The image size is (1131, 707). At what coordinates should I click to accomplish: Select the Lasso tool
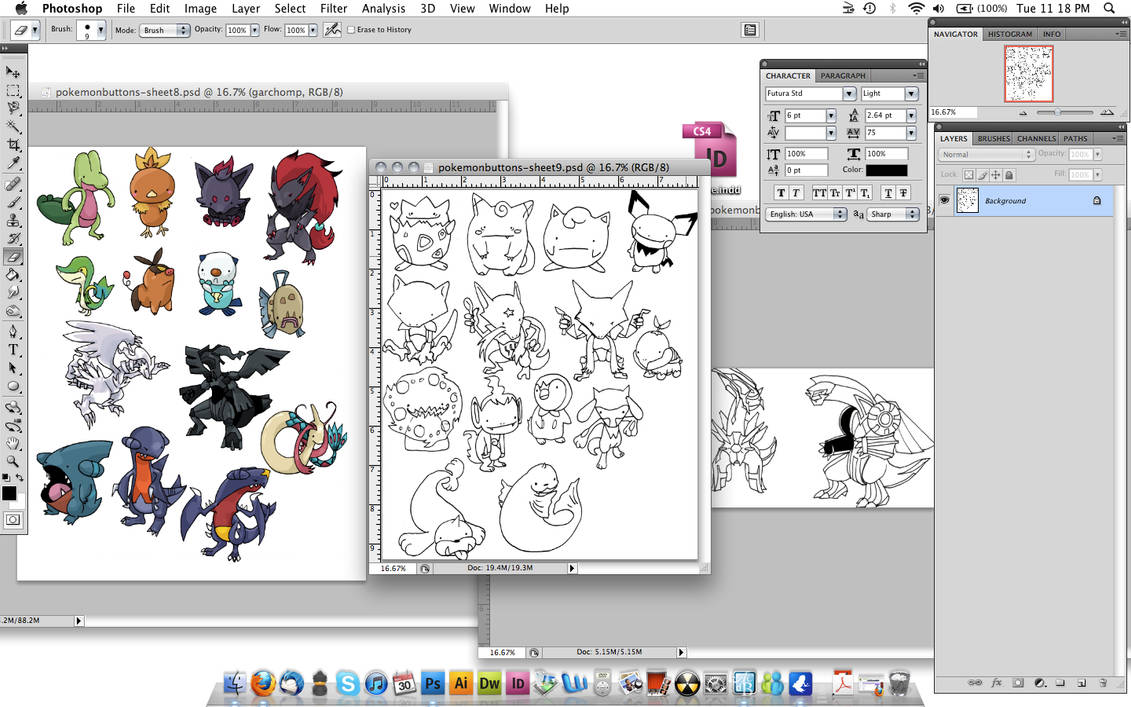point(13,108)
